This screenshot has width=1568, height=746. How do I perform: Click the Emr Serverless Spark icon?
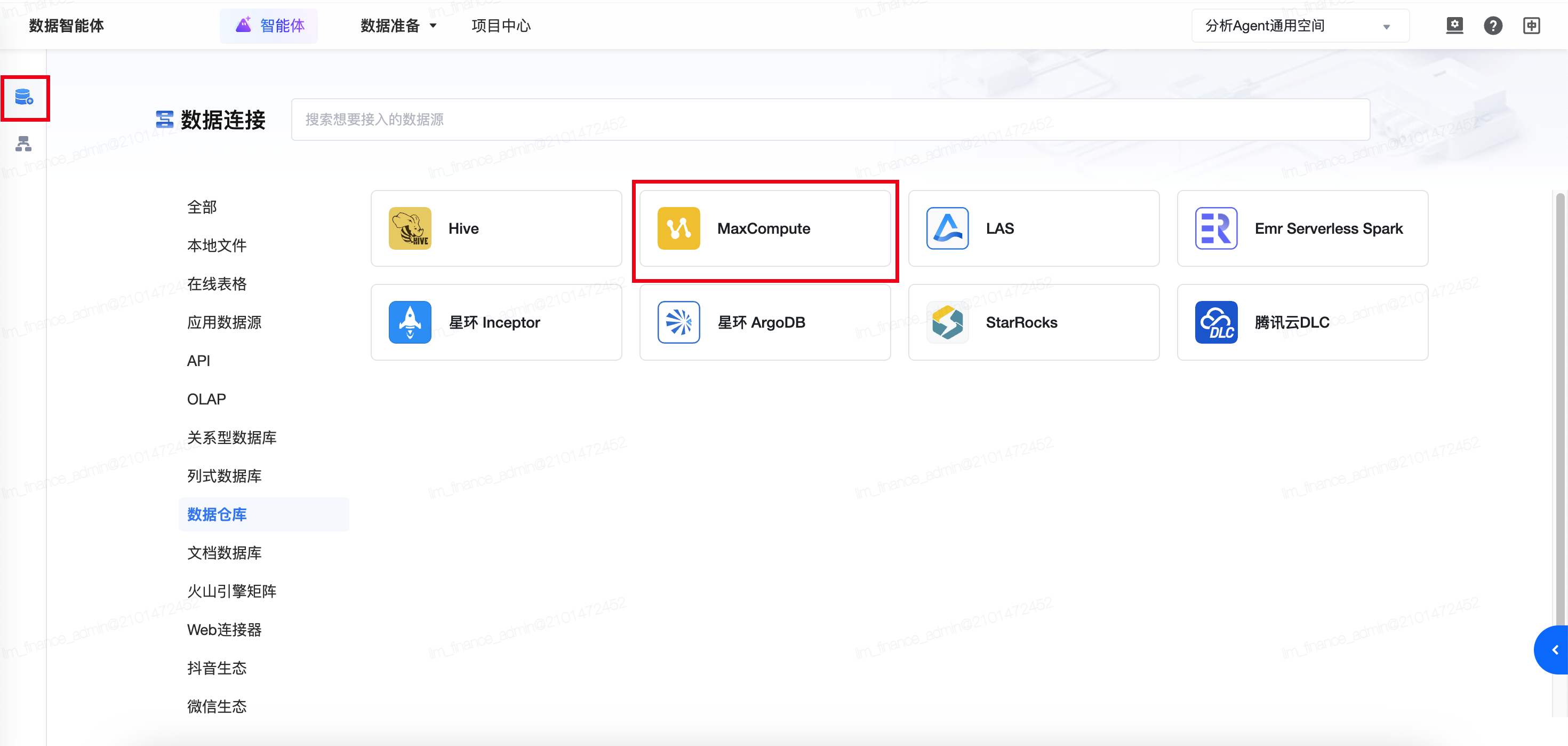click(x=1215, y=228)
